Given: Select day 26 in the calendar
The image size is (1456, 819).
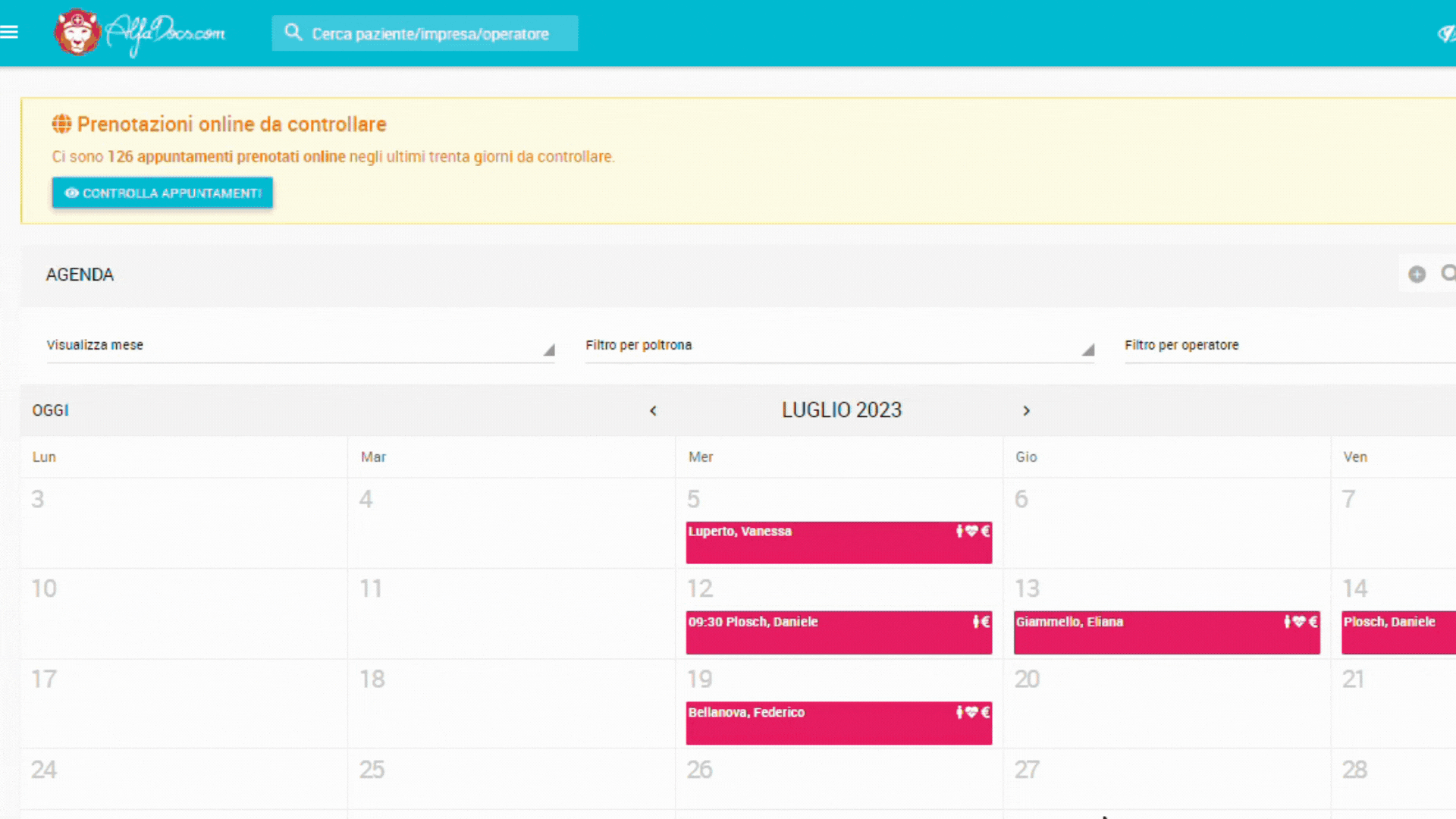Looking at the screenshot, I should pyautogui.click(x=700, y=770).
